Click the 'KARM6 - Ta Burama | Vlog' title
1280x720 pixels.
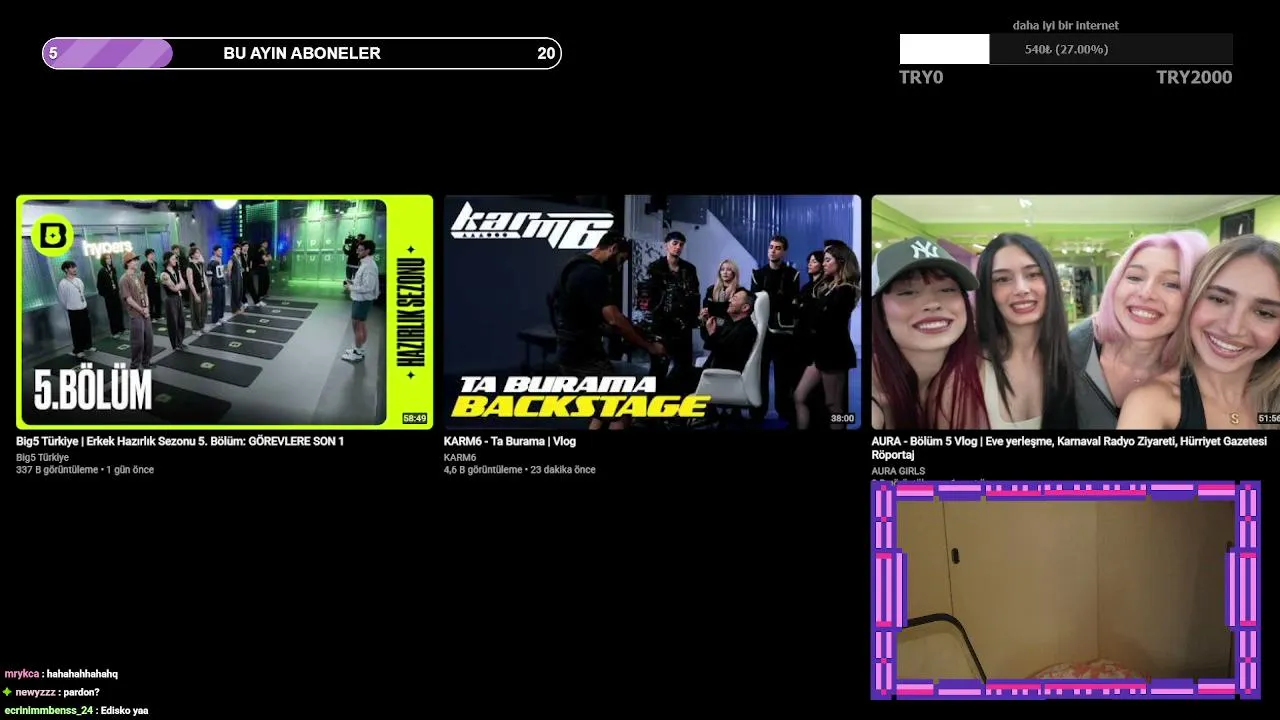(x=510, y=441)
